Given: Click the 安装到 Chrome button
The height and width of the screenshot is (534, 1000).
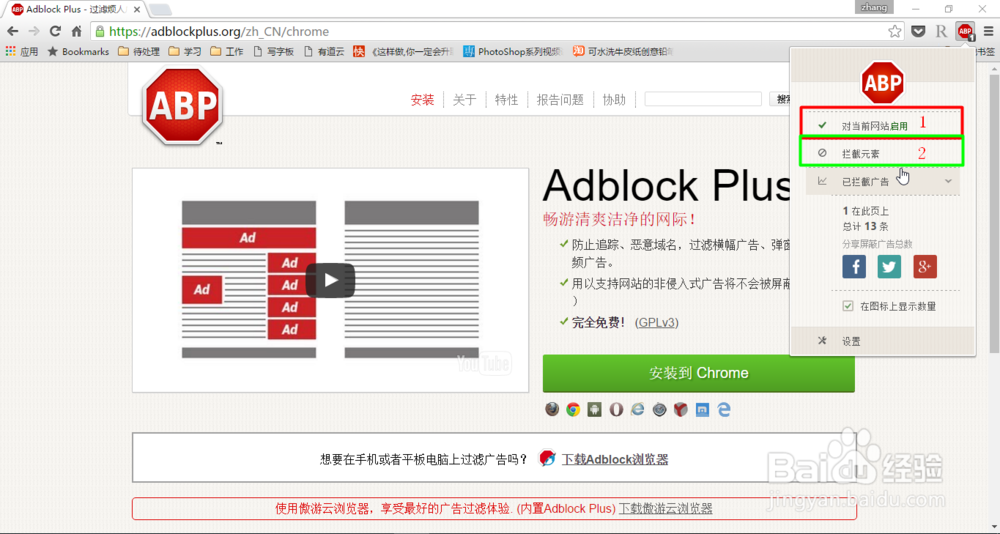Looking at the screenshot, I should pos(698,373).
